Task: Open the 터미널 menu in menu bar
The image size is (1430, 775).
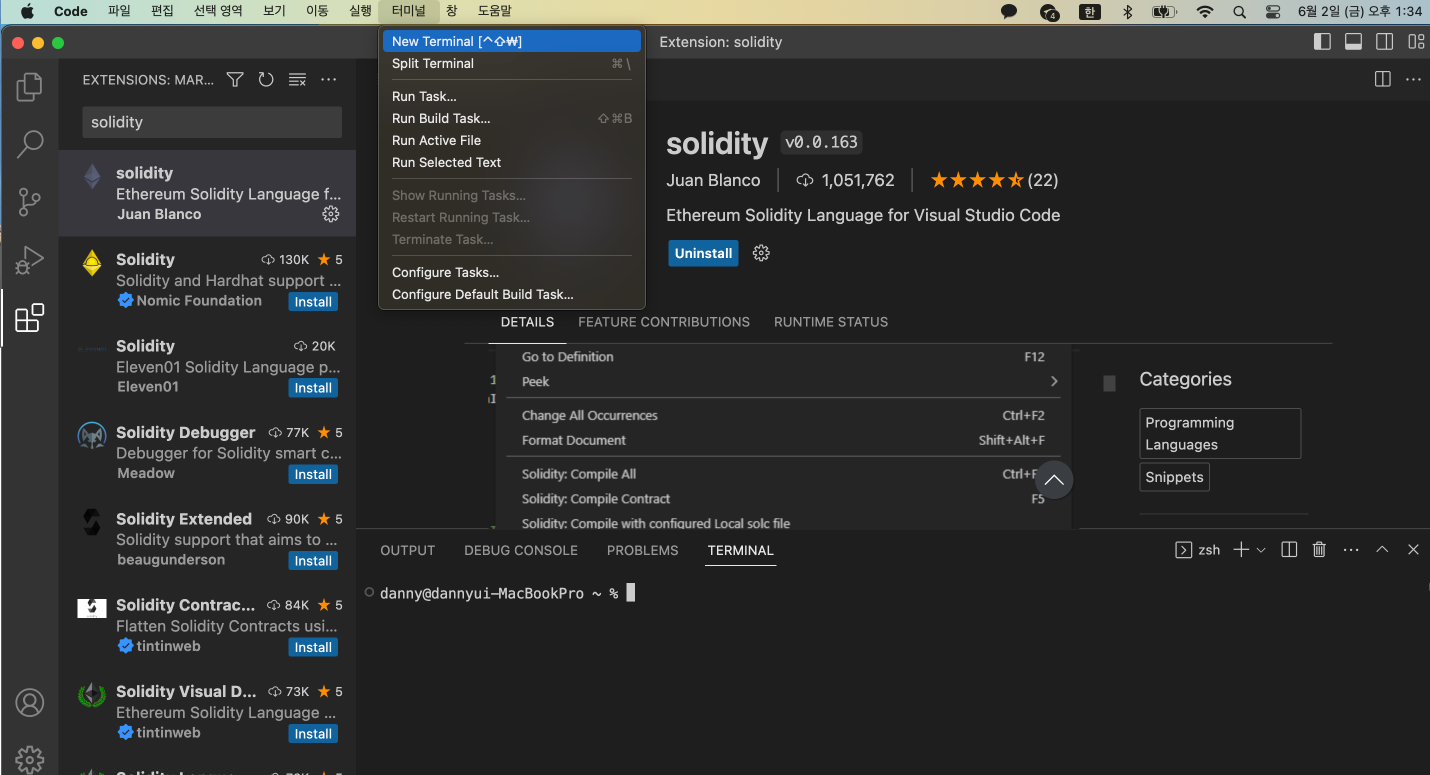Action: coord(408,11)
